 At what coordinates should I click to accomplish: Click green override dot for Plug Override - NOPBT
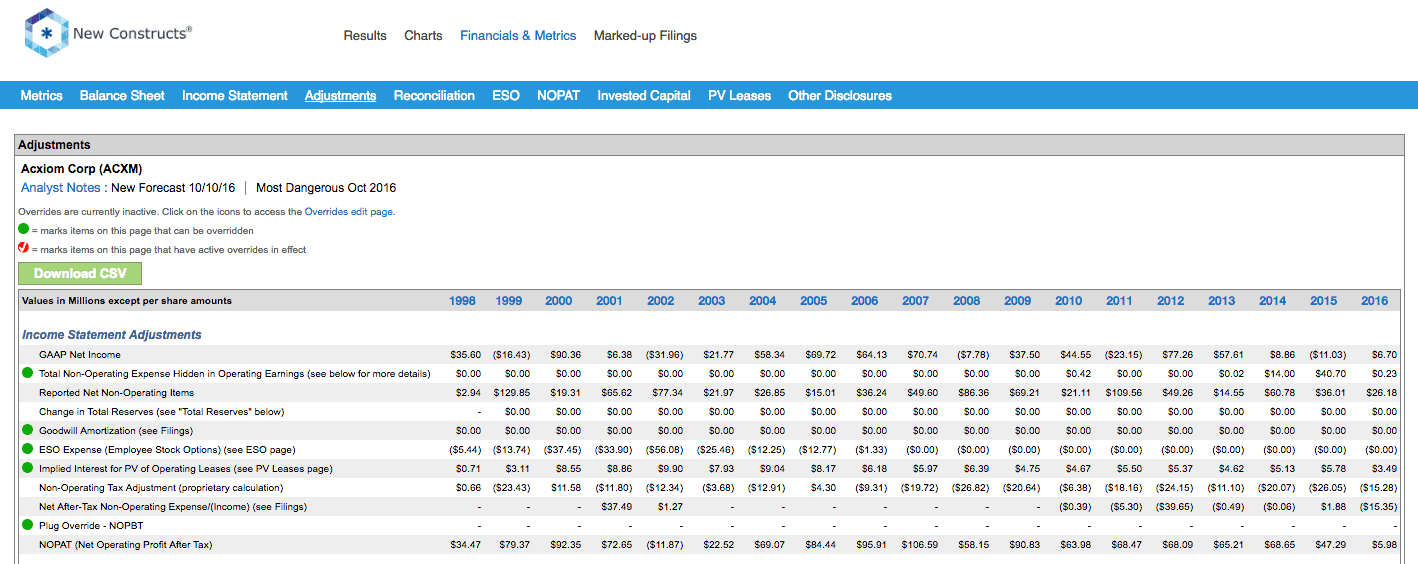27,525
